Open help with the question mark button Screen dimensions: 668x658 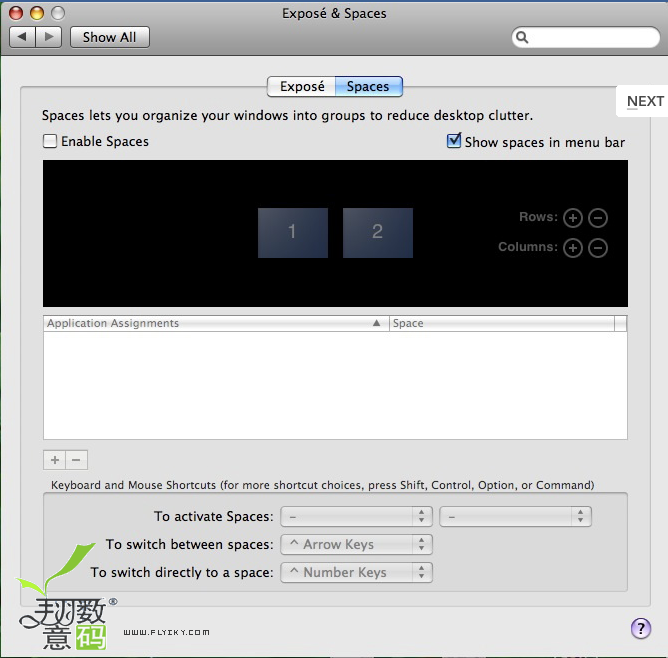[x=640, y=628]
